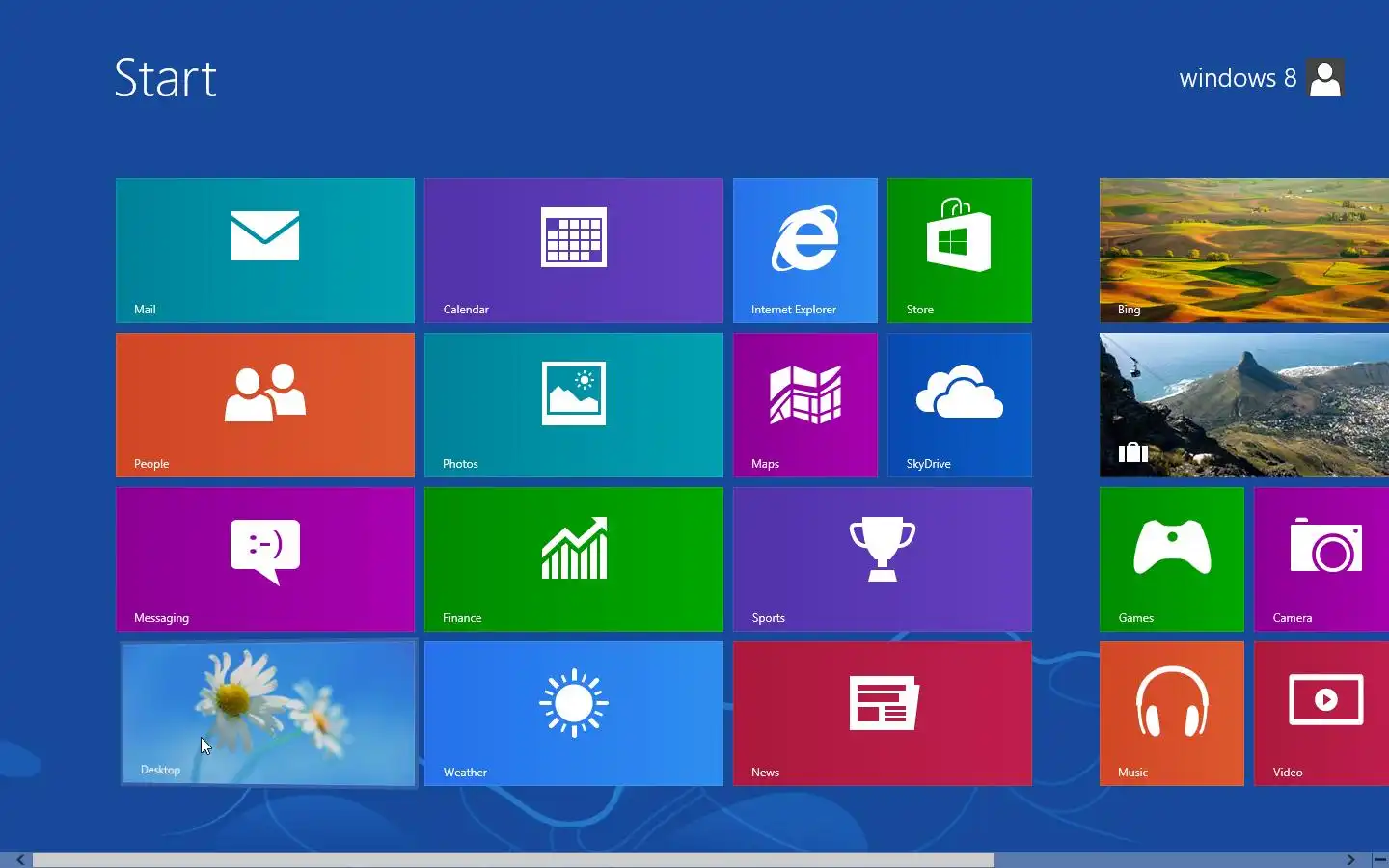This screenshot has height=868, width=1389.
Task: Click the windows 8 user name
Action: 1238,78
